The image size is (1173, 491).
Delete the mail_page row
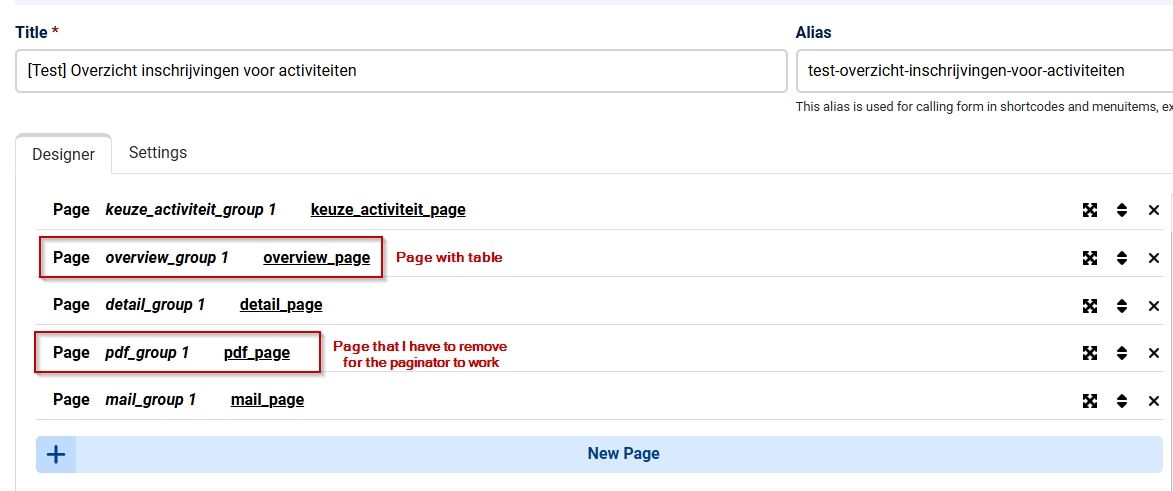(1154, 400)
